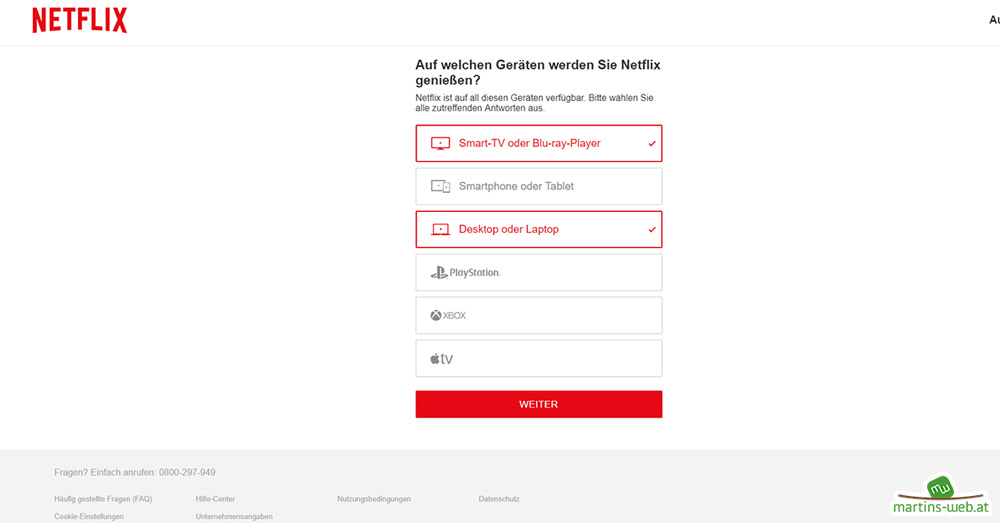Viewport: 1000px width, 523px height.
Task: Open the Cookie-Einstellungen link
Action: (89, 516)
